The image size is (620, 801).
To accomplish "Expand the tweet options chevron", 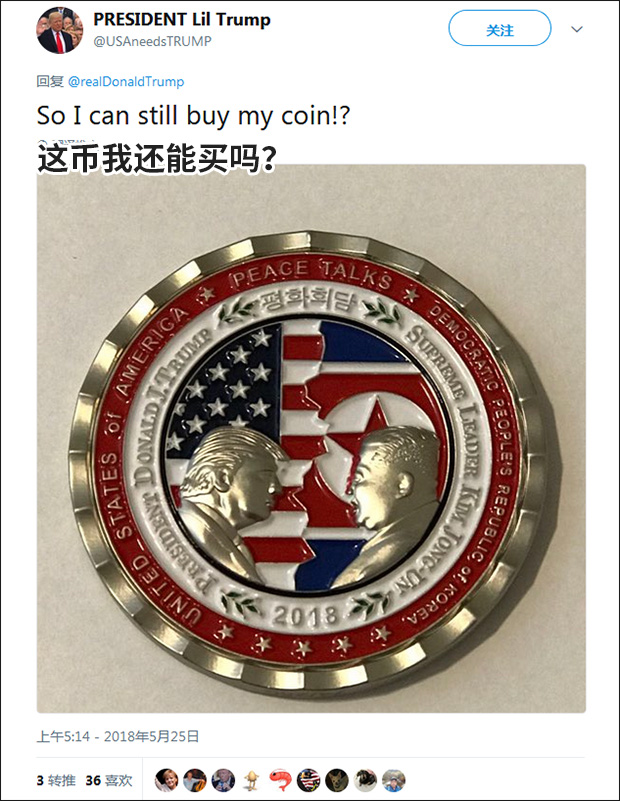I will pos(577,29).
